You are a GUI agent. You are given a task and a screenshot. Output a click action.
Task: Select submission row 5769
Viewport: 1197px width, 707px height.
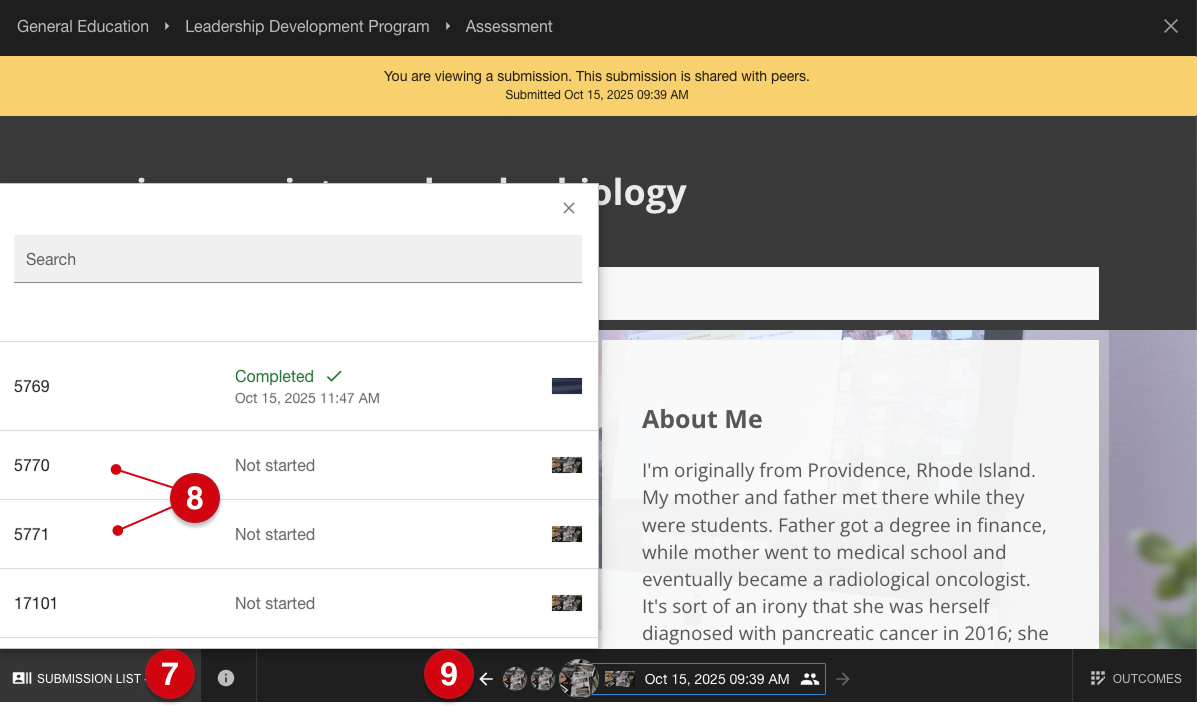point(298,386)
